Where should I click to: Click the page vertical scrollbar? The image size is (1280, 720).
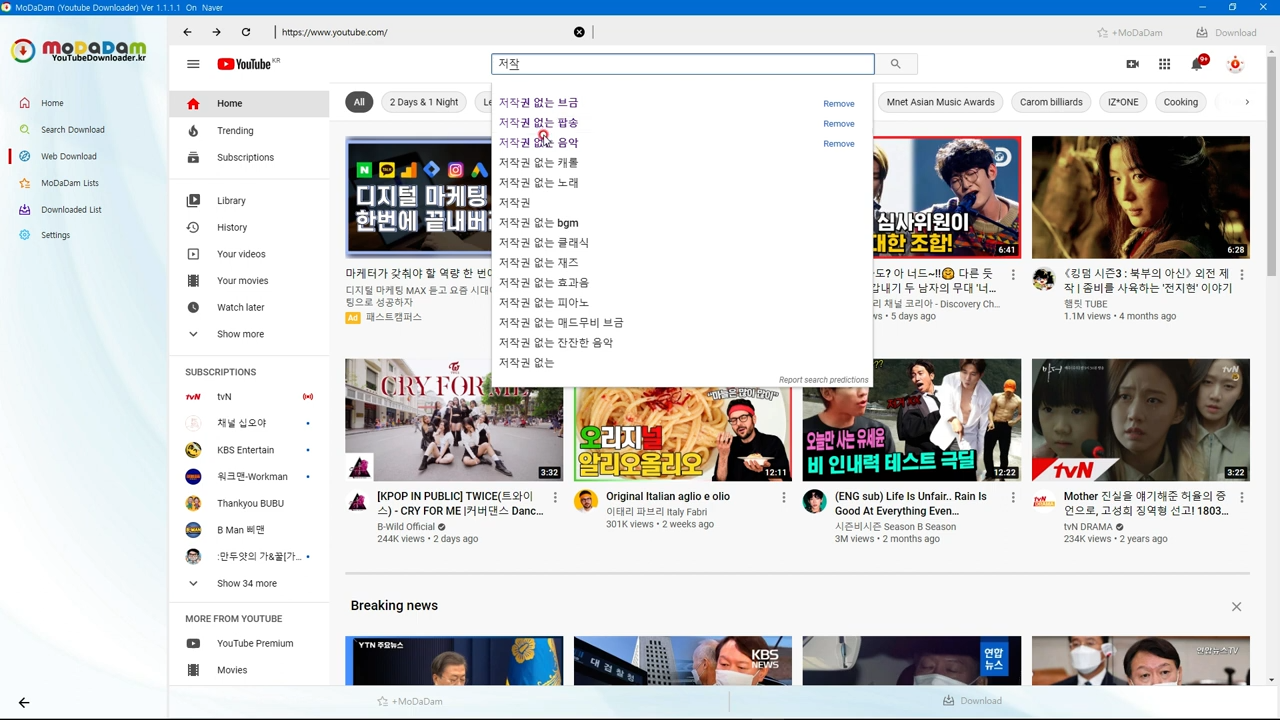[1272, 165]
